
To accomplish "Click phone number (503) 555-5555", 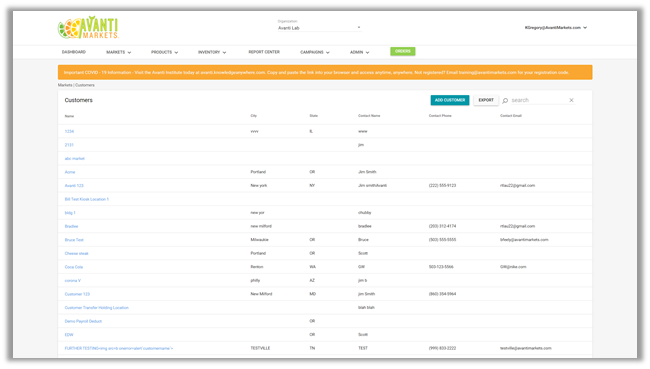I will [x=442, y=240].
